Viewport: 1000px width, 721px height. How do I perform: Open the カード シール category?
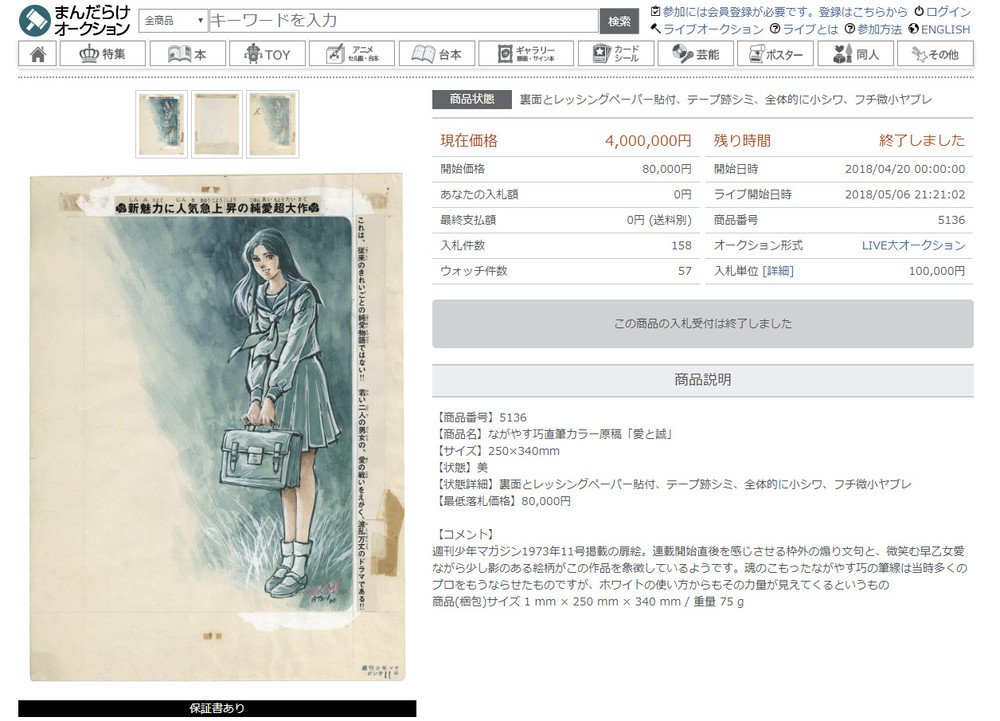[616, 54]
